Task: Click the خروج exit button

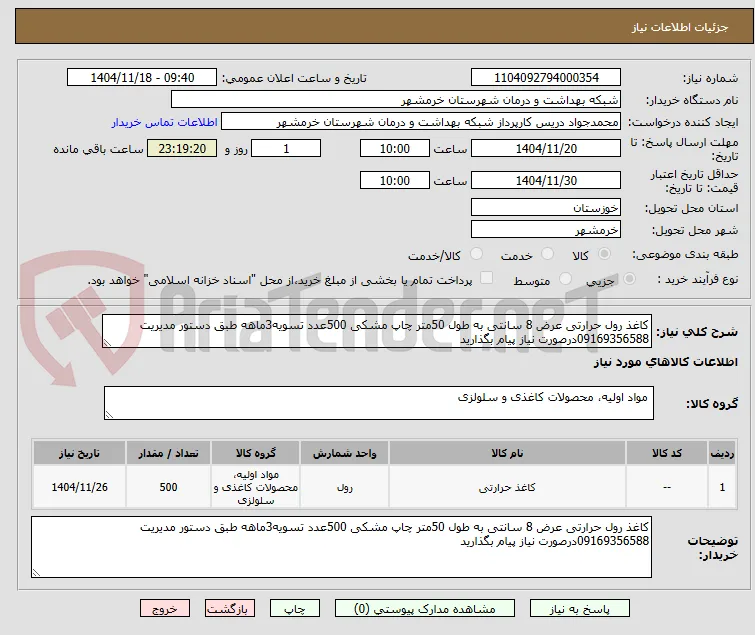Action: [165, 609]
